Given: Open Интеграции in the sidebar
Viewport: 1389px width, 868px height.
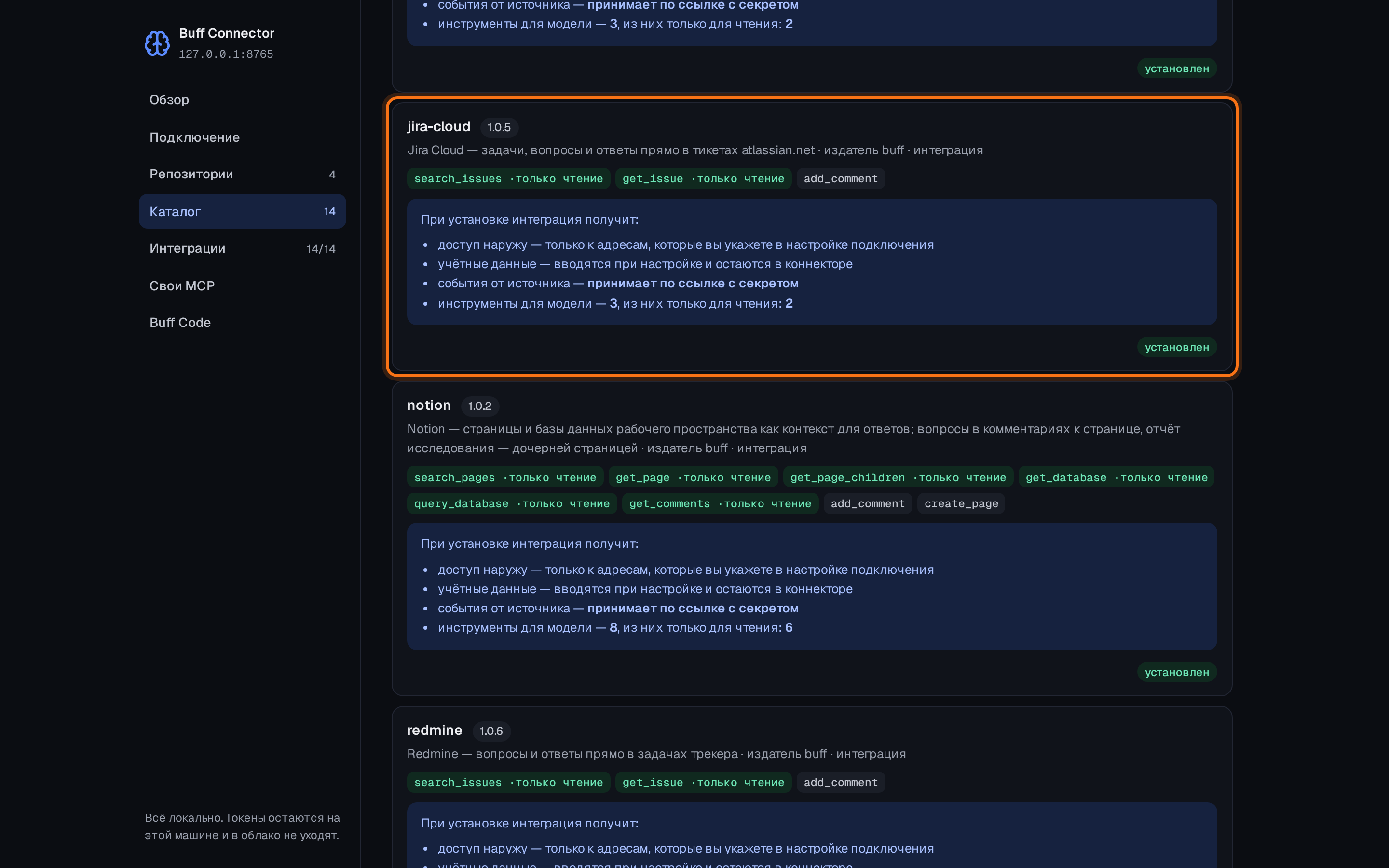Looking at the screenshot, I should point(242,248).
